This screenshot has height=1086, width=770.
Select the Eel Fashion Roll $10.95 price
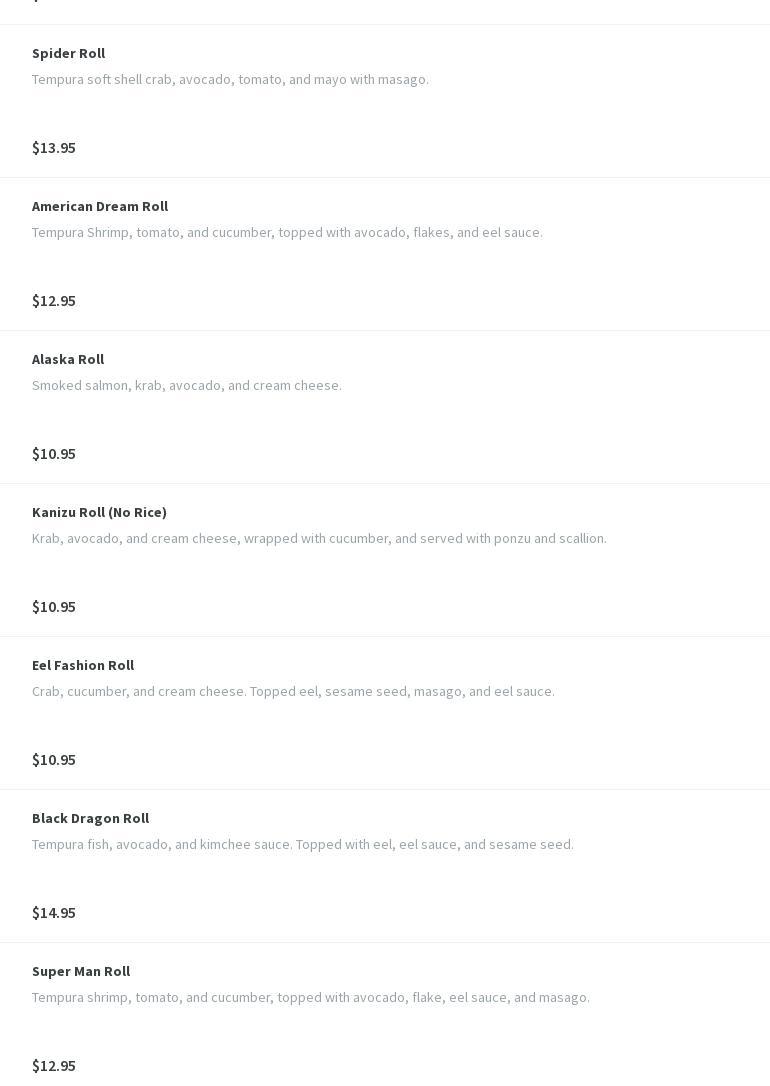(54, 759)
